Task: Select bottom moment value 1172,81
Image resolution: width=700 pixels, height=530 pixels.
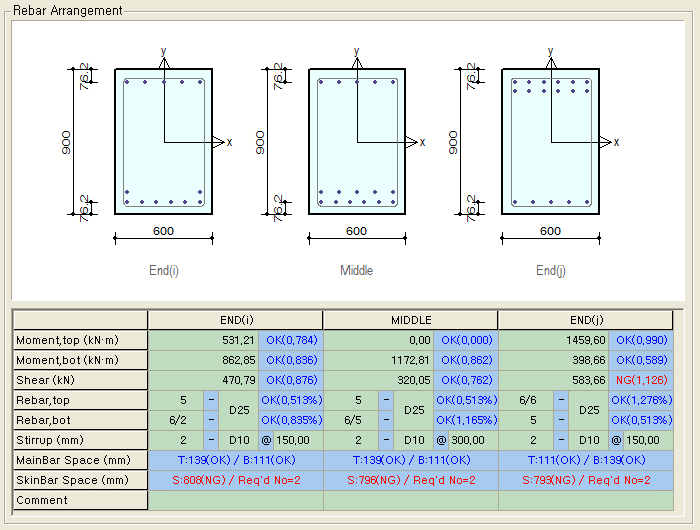Action: [379, 360]
